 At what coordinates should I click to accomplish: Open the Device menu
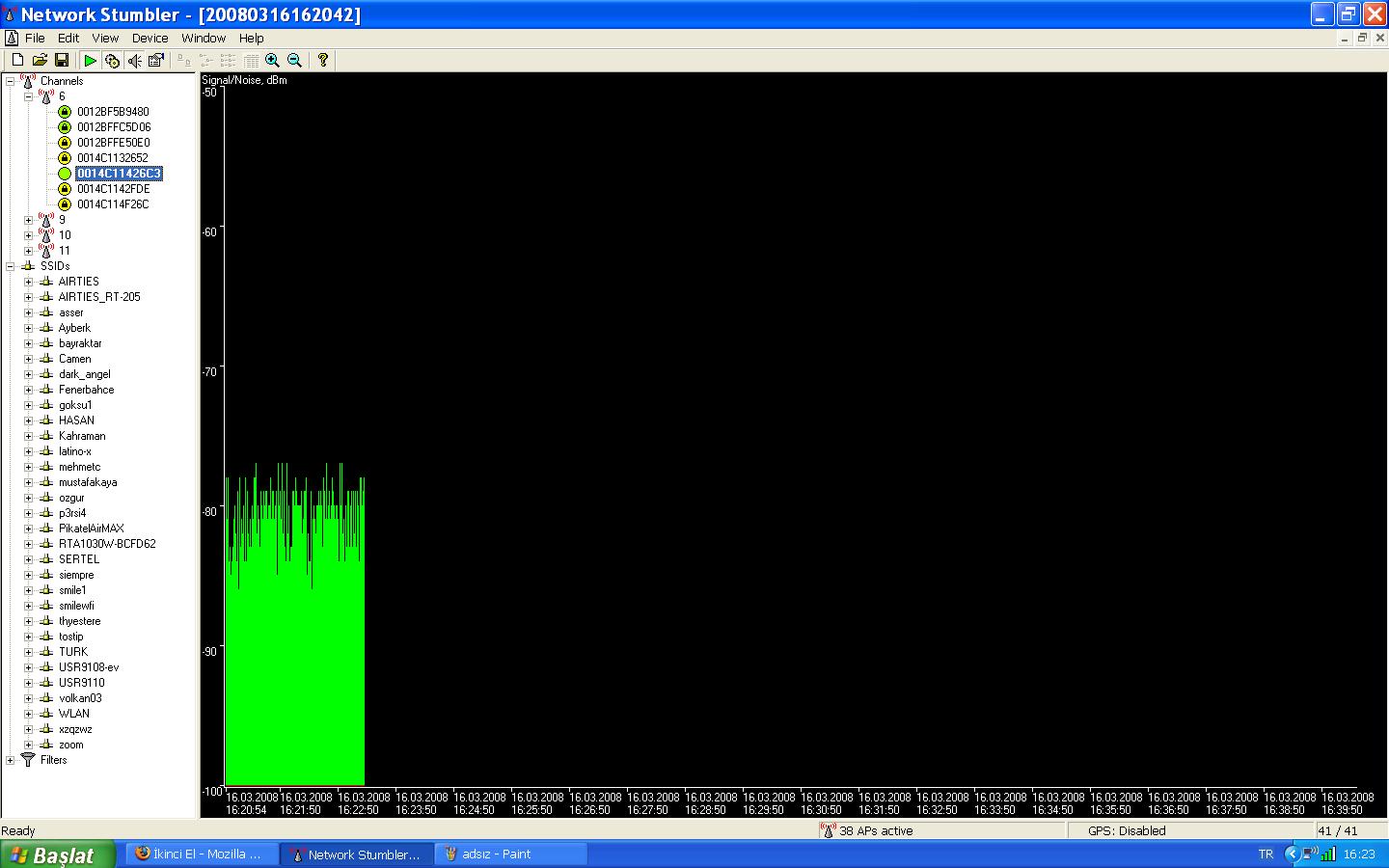coord(150,38)
